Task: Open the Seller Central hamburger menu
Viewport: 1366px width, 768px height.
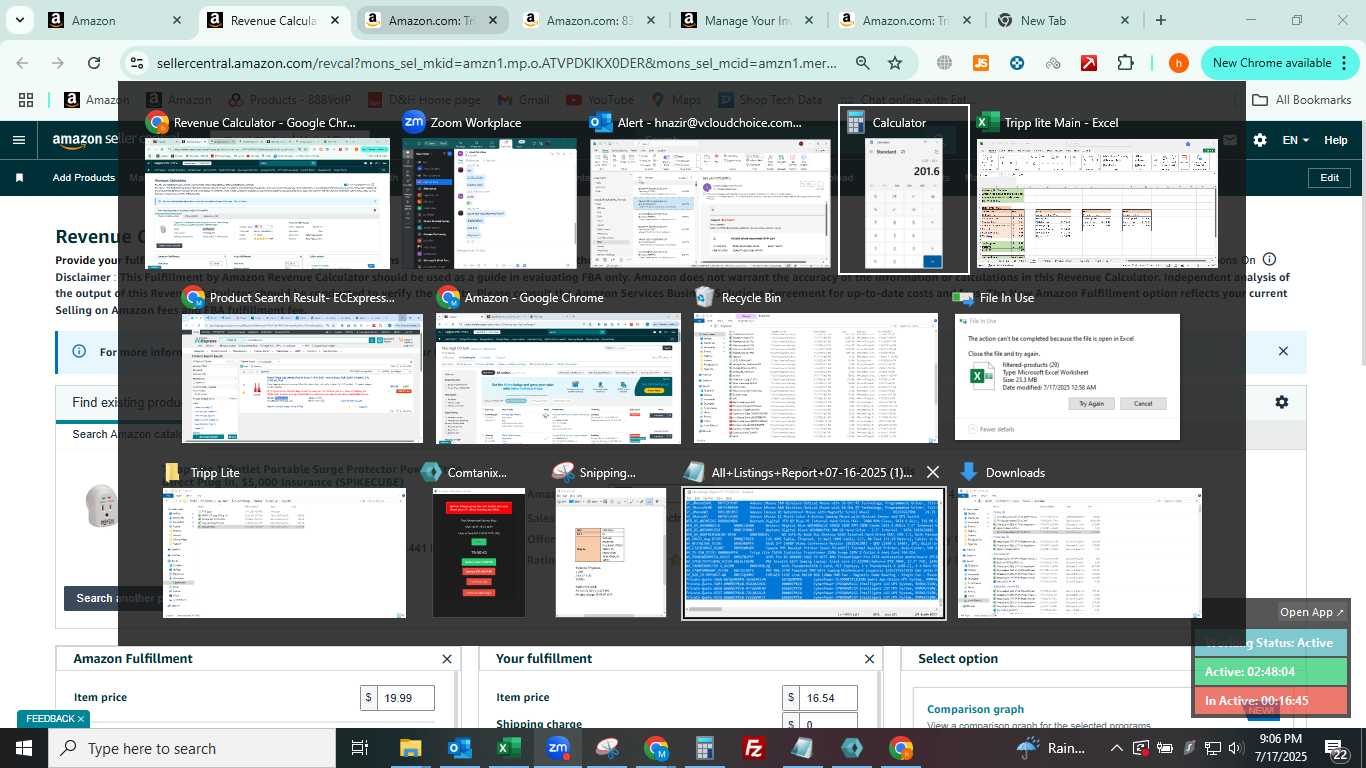Action: point(18,140)
